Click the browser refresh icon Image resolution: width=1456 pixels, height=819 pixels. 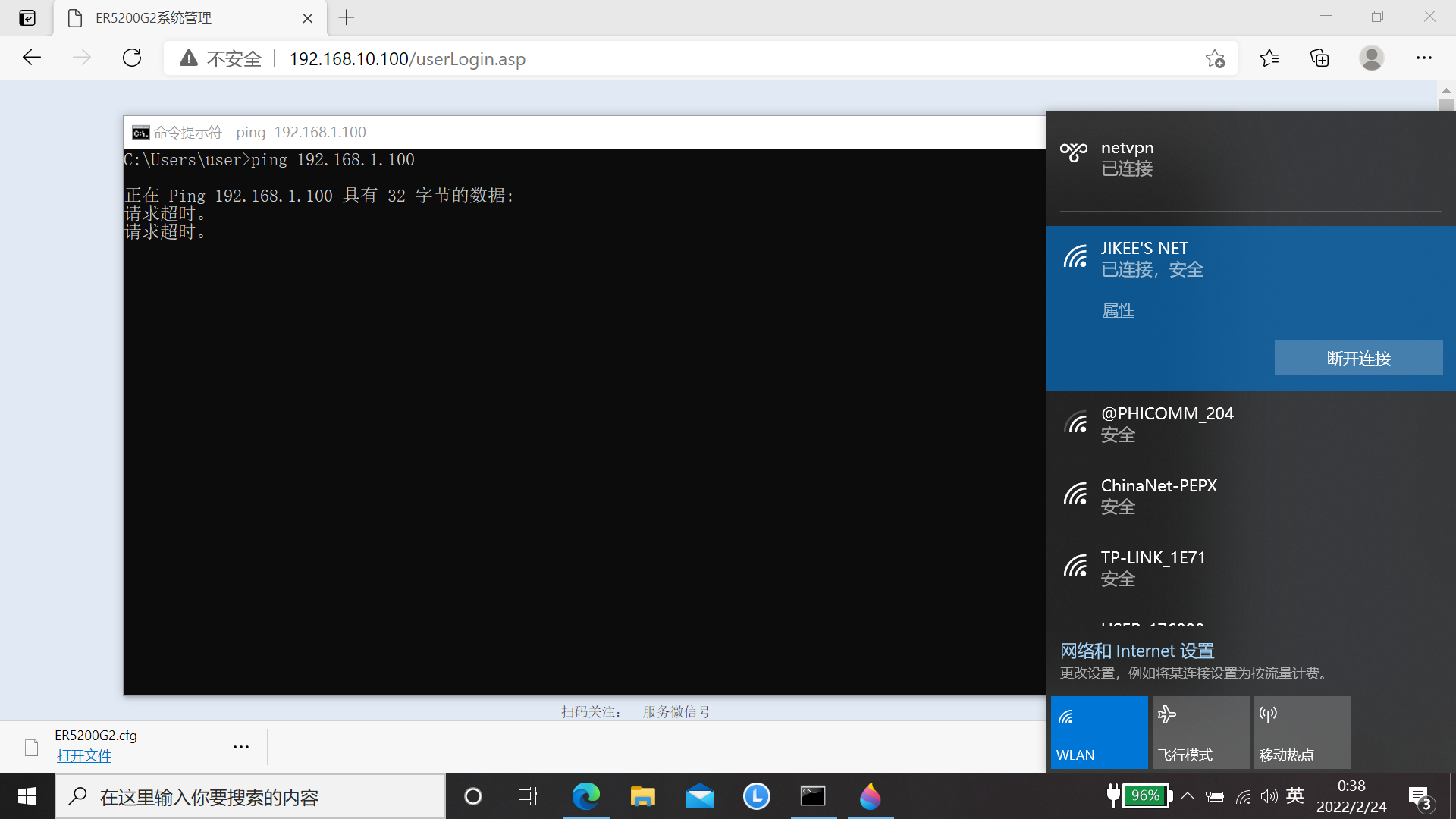click(132, 58)
